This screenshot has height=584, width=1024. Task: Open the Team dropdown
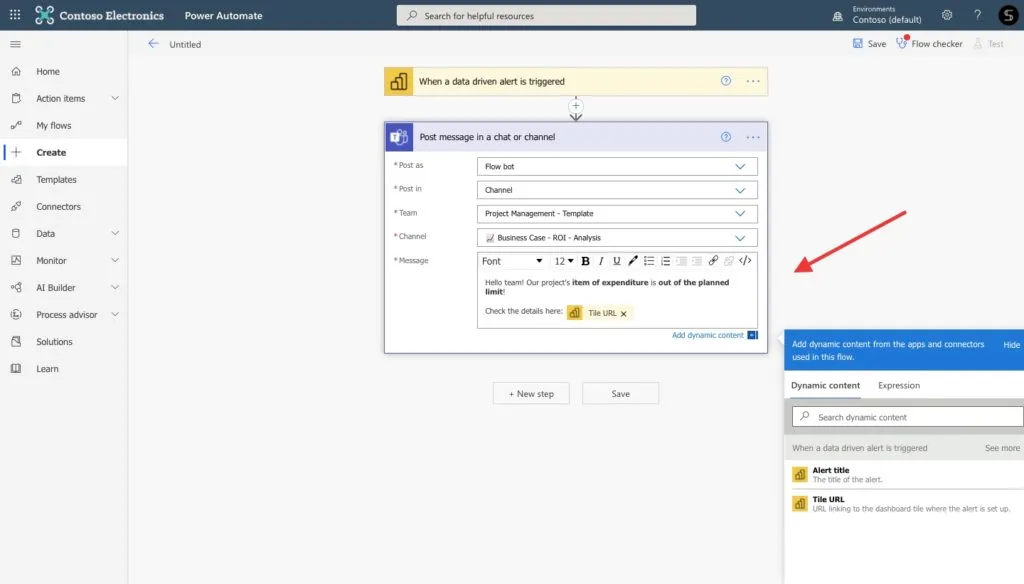pyautogui.click(x=617, y=214)
